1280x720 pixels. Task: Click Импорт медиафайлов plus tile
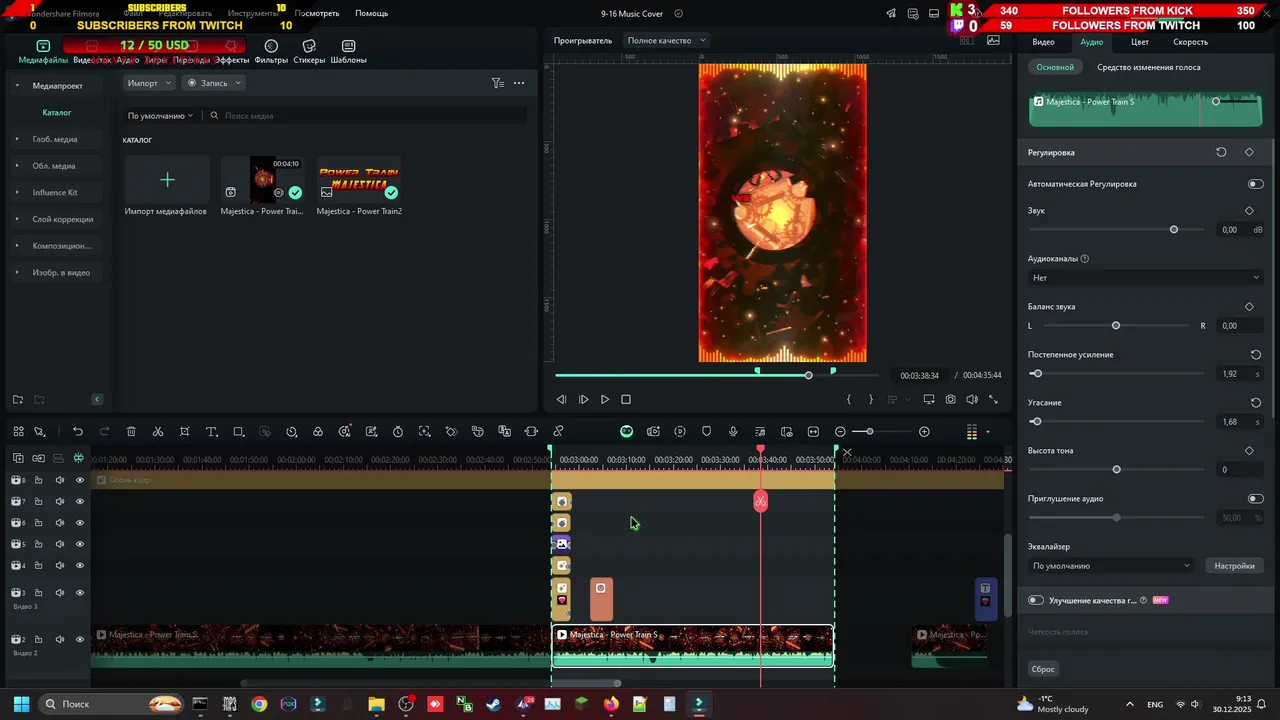coord(167,180)
